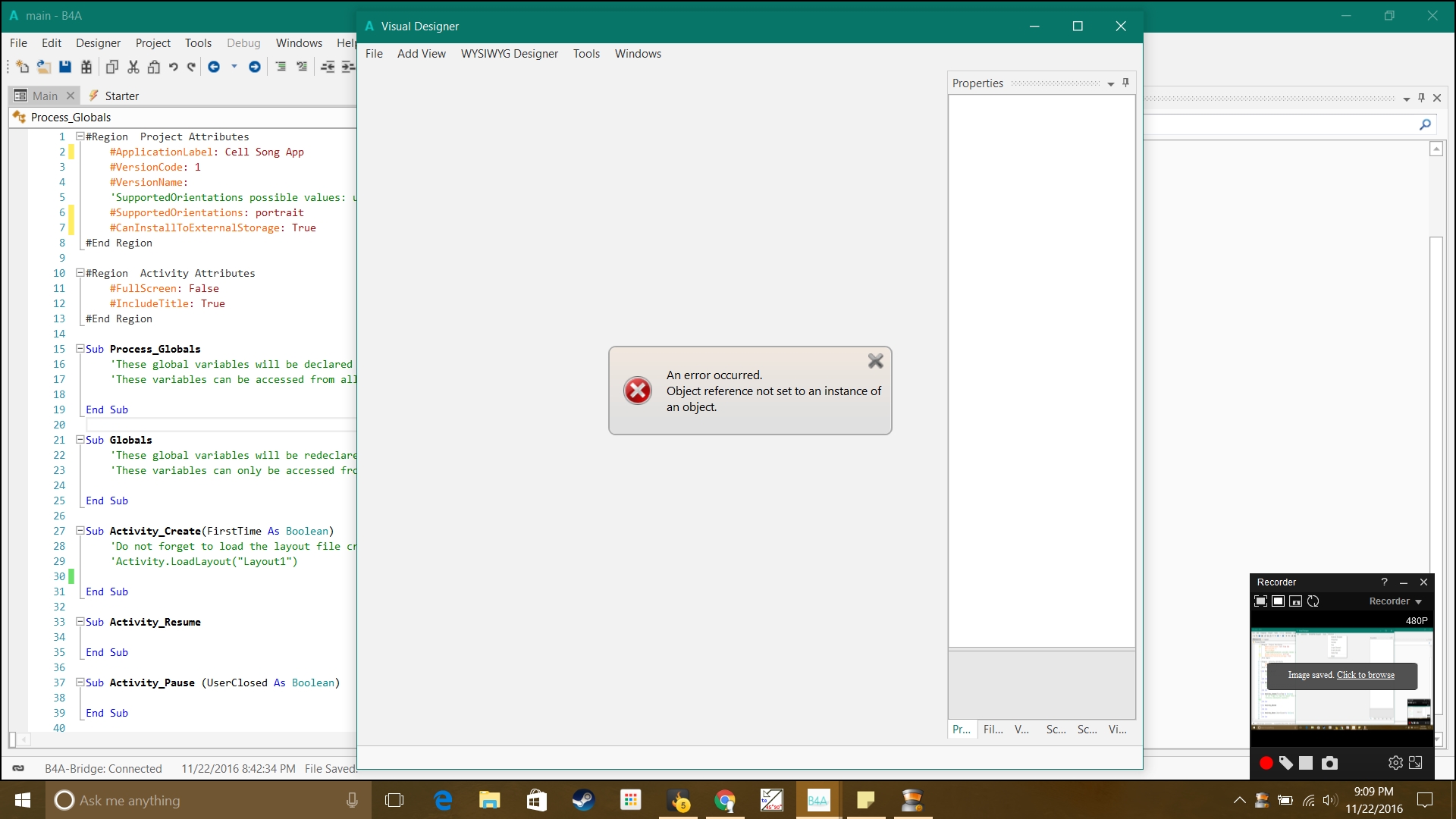Open a project using the folder toolbar icon
The image size is (1456, 819).
tap(43, 67)
